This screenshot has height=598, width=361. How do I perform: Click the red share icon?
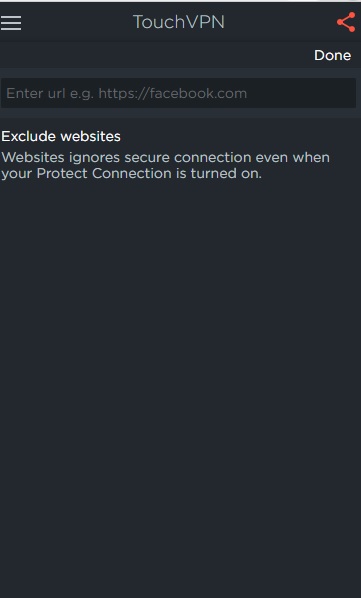pos(346,22)
